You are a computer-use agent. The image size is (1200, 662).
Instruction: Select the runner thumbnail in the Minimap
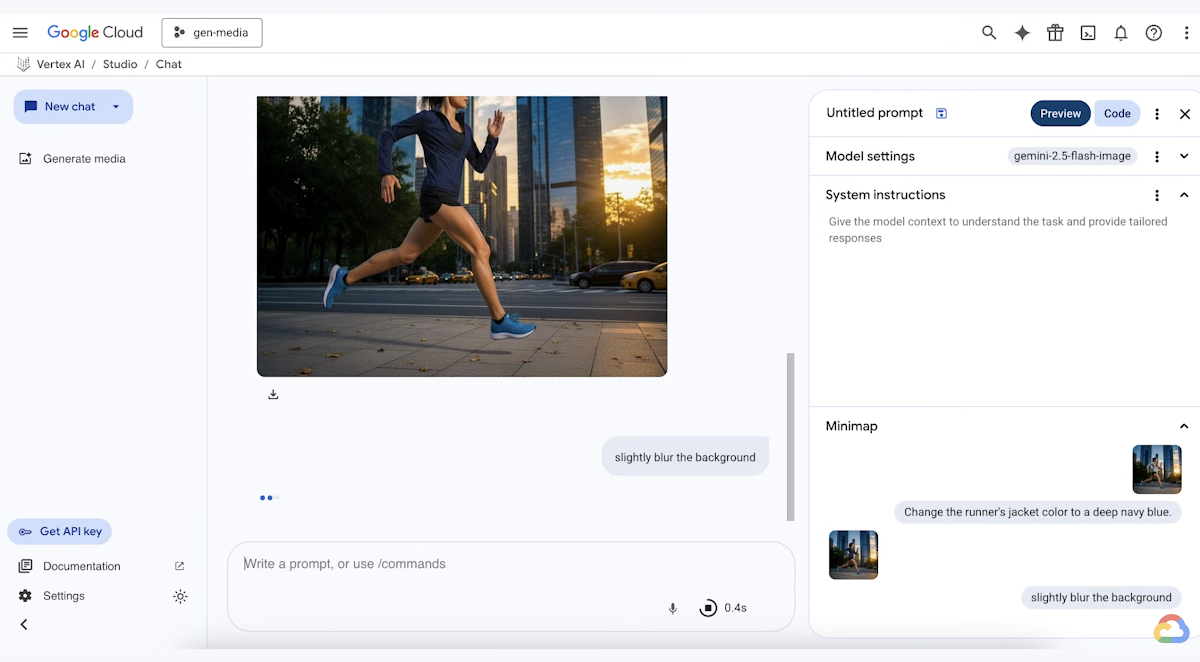[x=1156, y=469]
